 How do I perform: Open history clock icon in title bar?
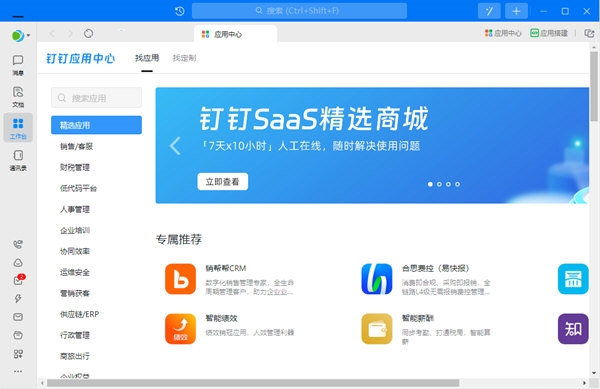[179, 11]
